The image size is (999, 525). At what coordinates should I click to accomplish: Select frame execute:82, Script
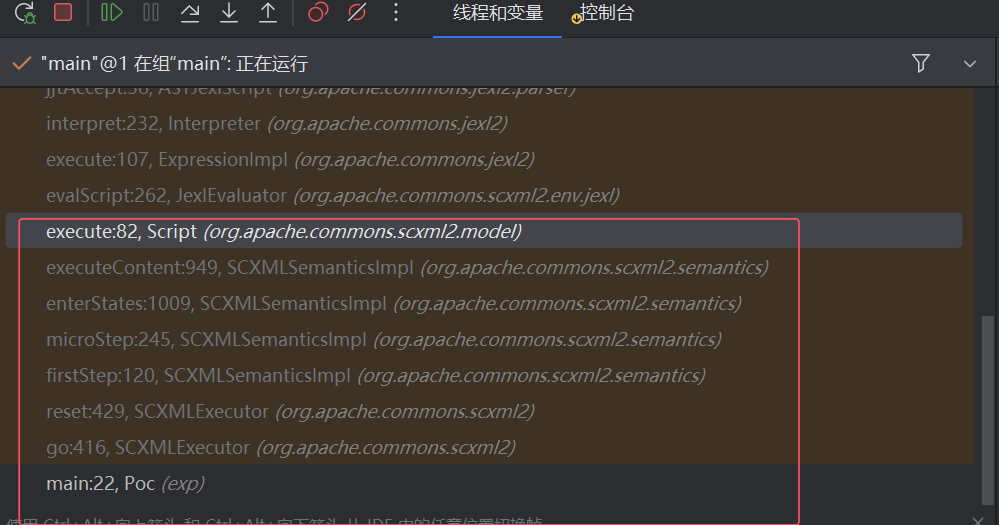point(284,231)
